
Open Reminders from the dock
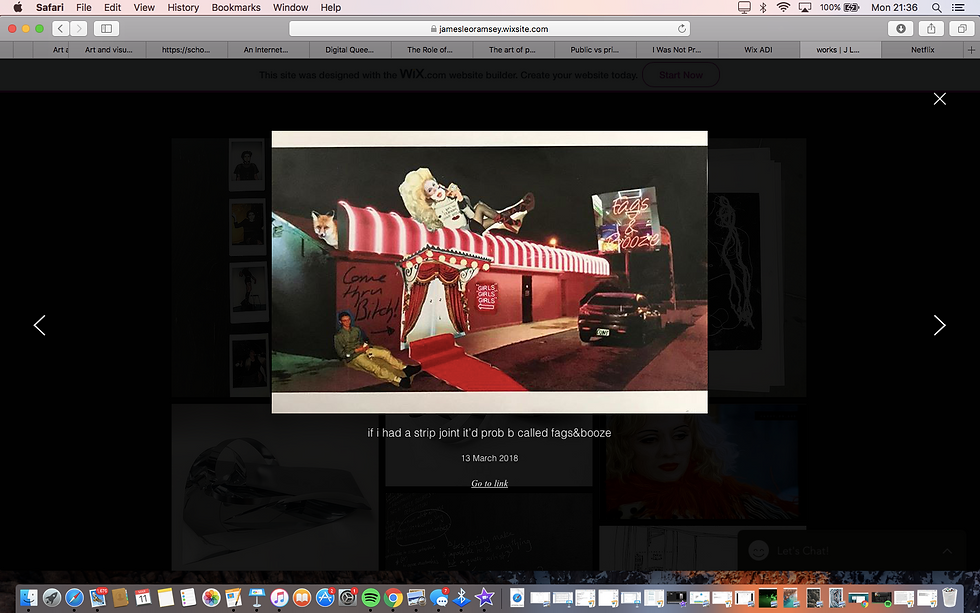[188, 598]
